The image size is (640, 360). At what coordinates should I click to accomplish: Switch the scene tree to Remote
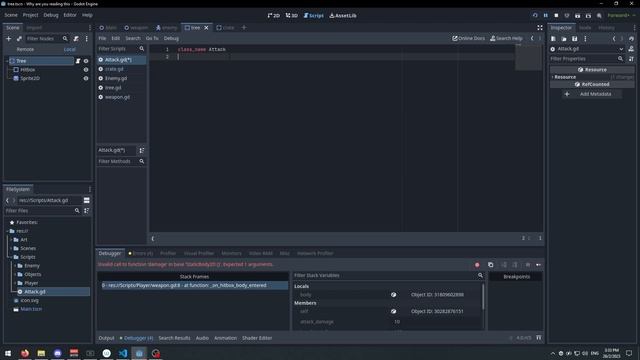(25, 49)
